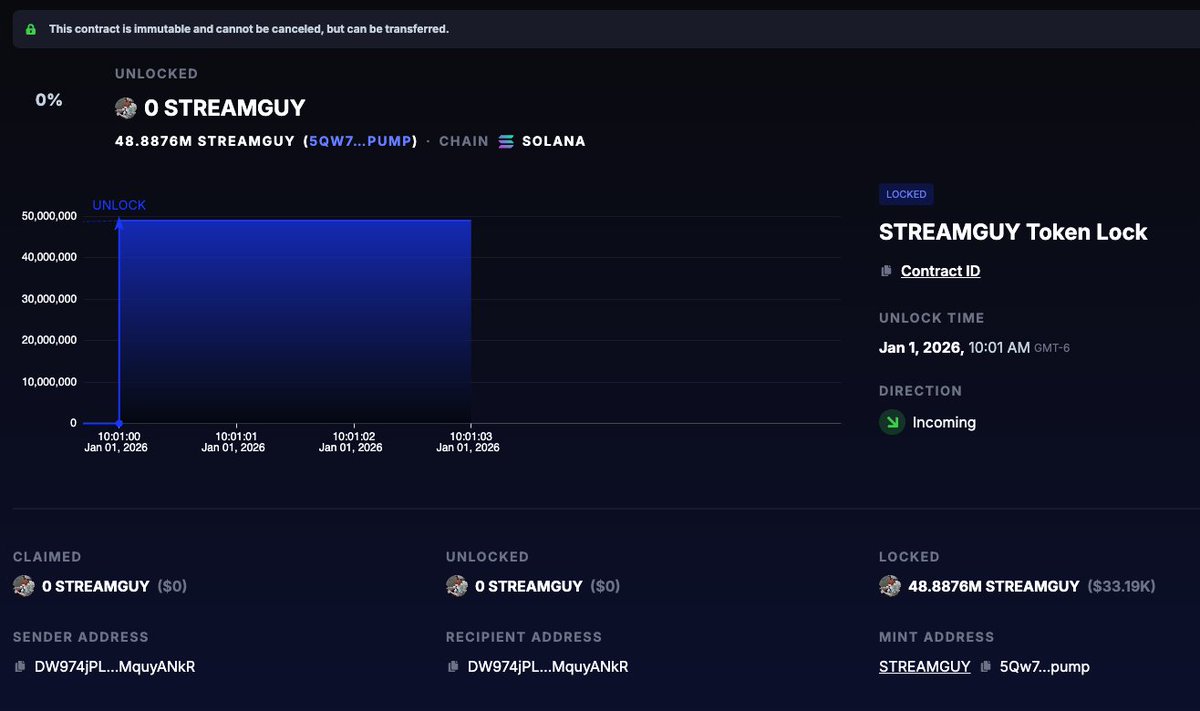Click the 0 STREAMGUY amount under CLAIMED
The height and width of the screenshot is (711, 1200).
click(95, 586)
